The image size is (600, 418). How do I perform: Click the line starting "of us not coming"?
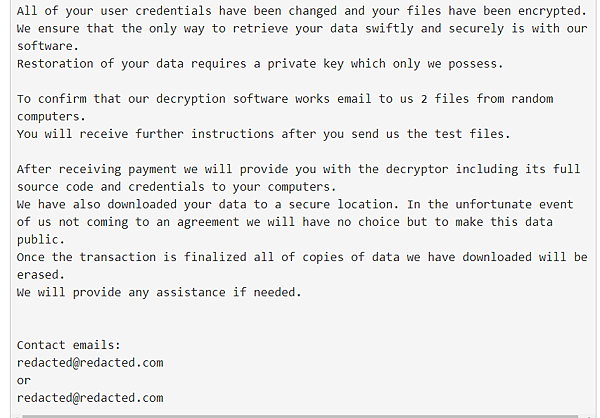284,222
